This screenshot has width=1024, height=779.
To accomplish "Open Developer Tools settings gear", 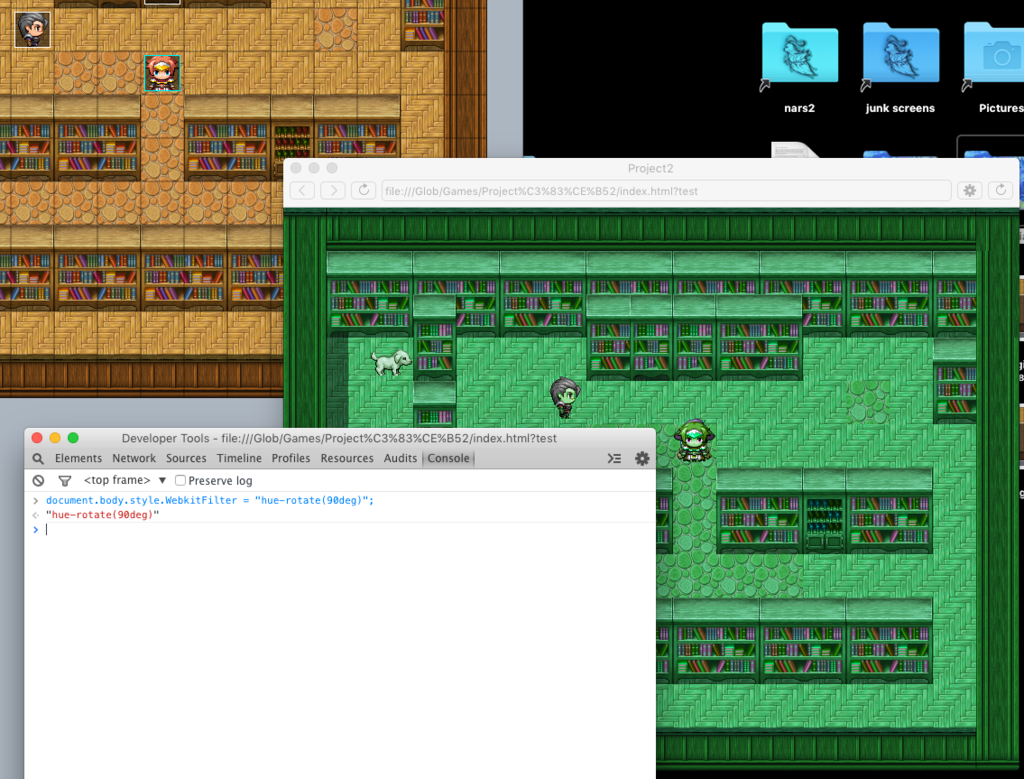I will tap(642, 458).
